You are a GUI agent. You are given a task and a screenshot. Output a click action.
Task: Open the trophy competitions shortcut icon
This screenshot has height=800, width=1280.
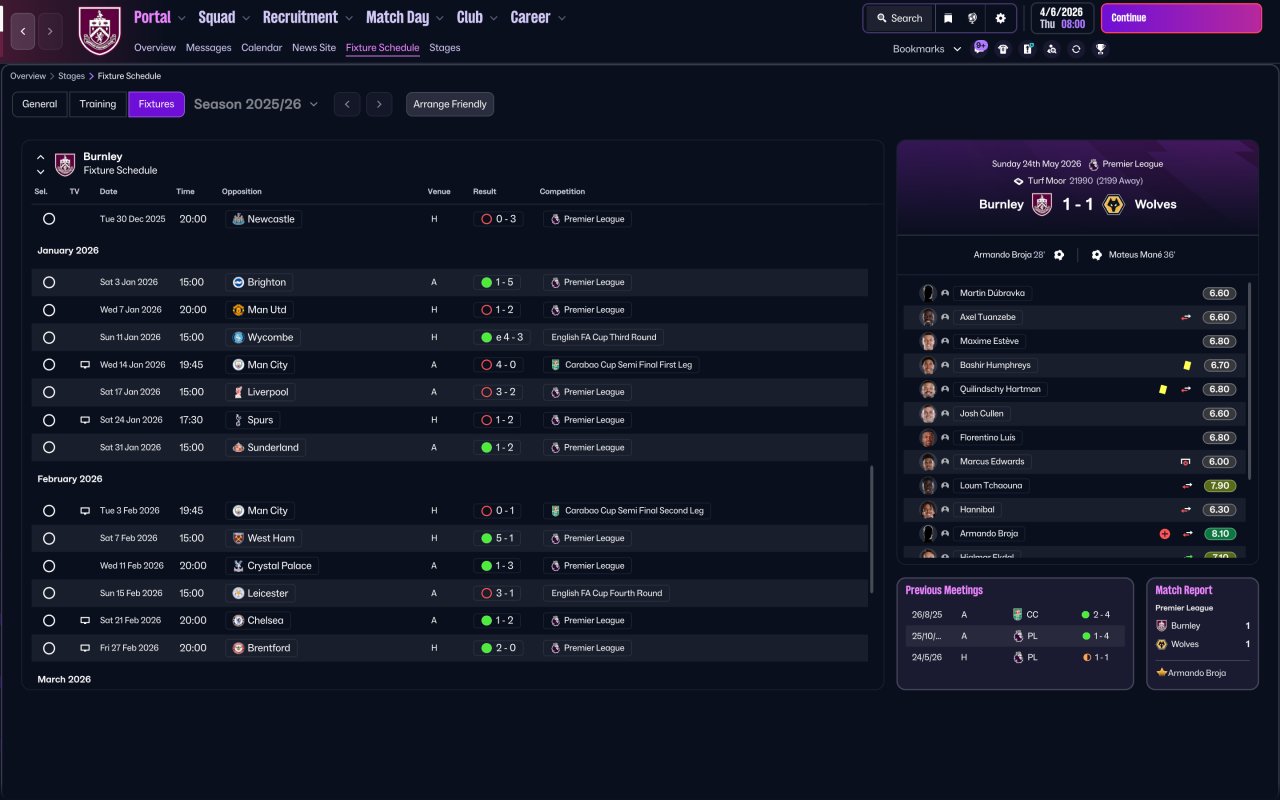[1100, 49]
